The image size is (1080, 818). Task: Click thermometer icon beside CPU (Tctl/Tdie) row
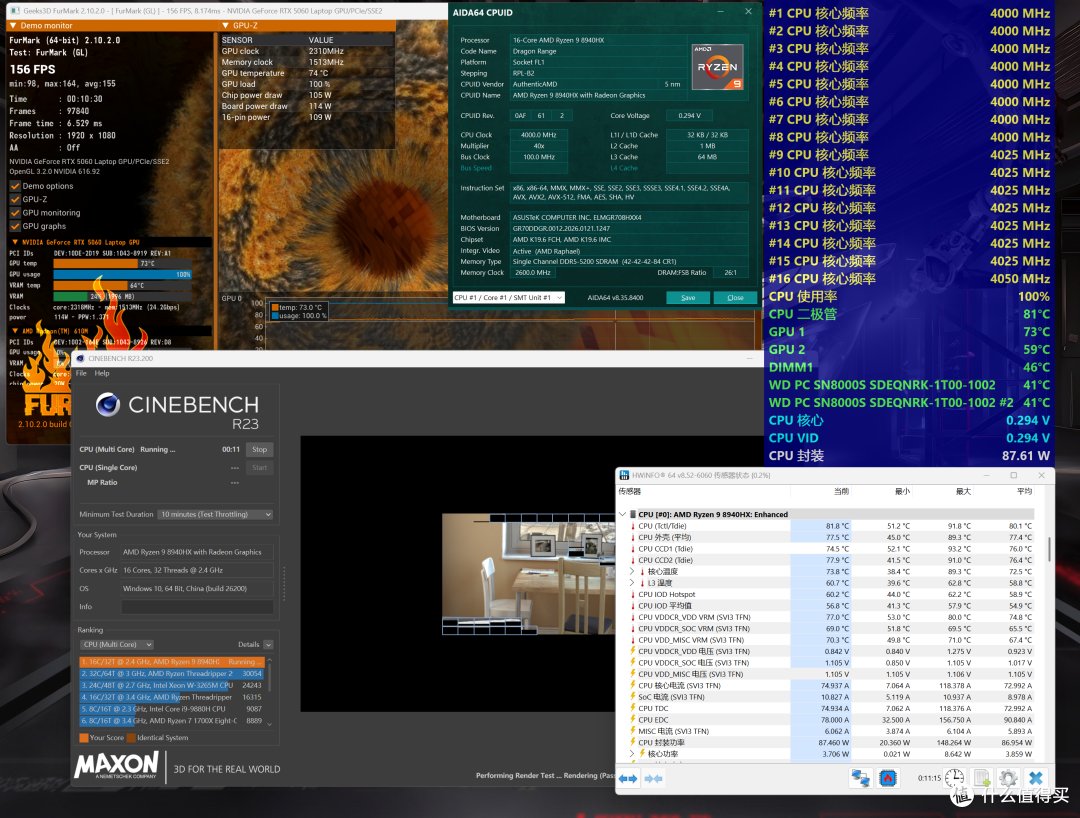[633, 526]
